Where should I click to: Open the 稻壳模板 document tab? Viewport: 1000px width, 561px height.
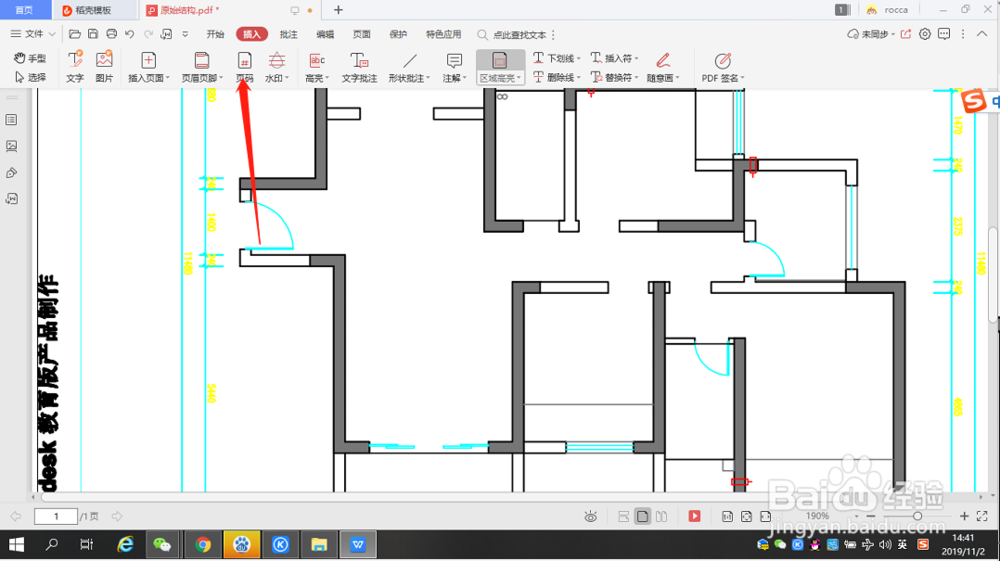pyautogui.click(x=96, y=10)
